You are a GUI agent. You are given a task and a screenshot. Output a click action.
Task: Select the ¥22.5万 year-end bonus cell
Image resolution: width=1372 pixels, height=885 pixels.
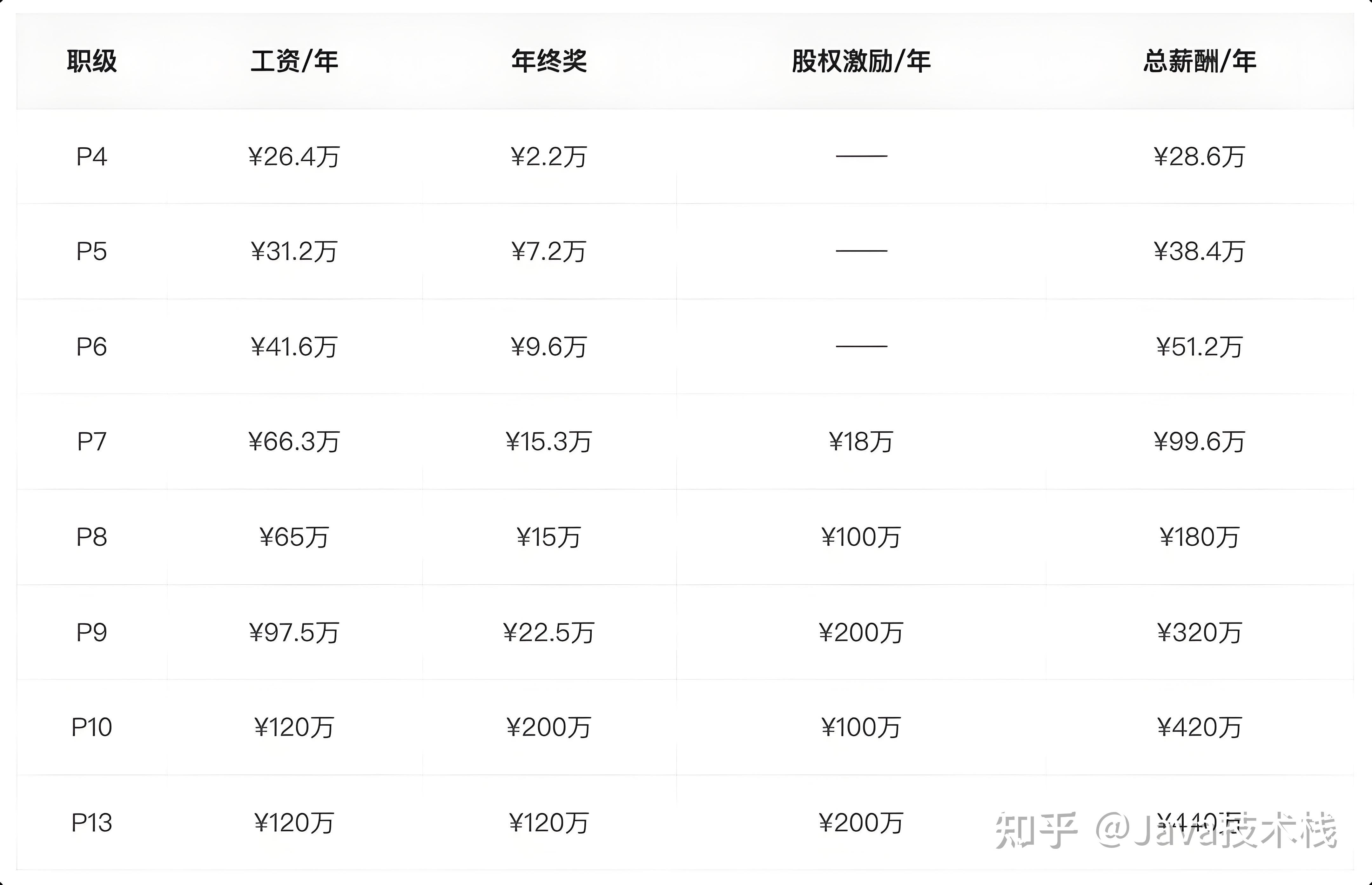[x=549, y=633]
